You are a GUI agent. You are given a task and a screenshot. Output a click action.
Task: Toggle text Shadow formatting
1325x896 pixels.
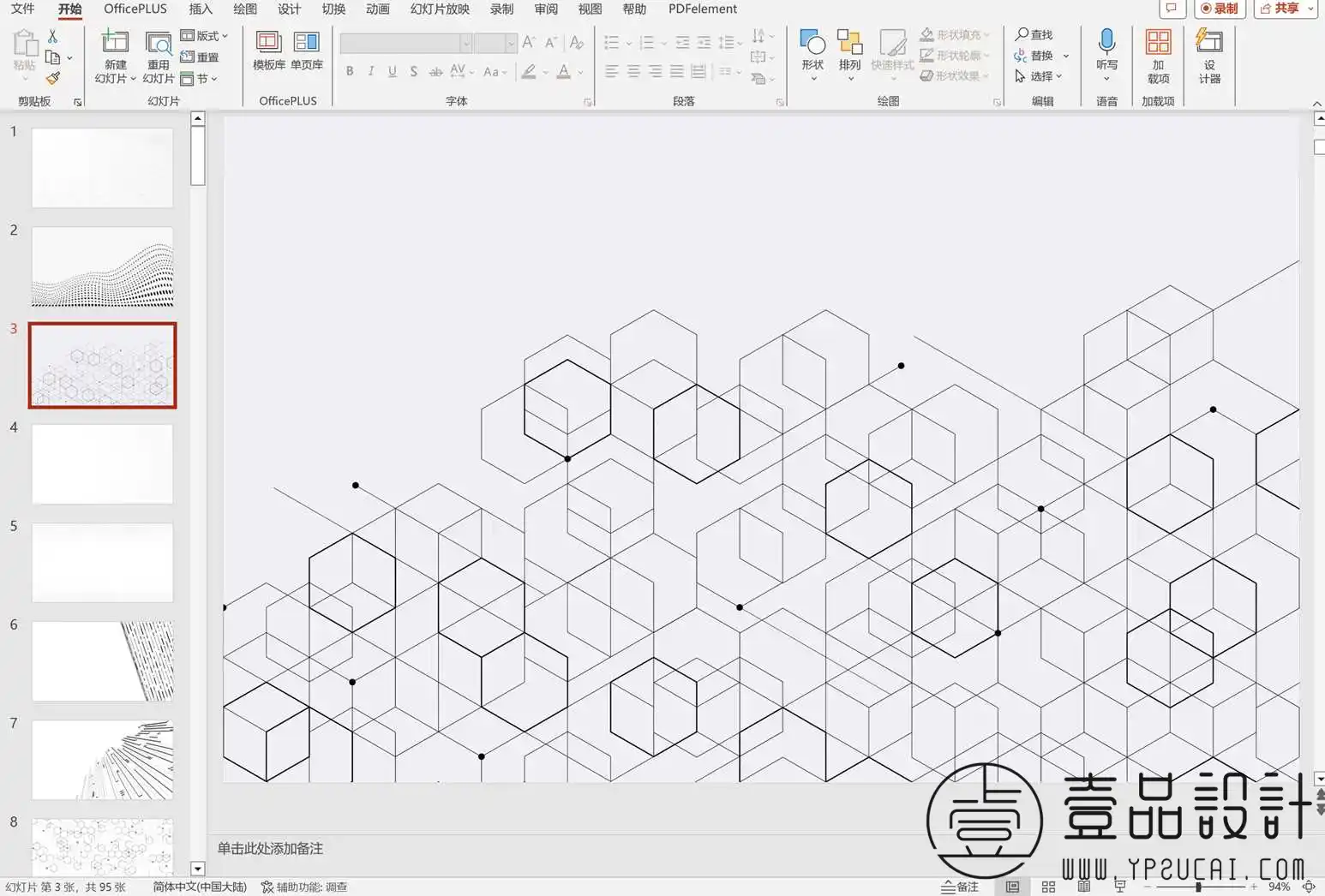click(413, 72)
